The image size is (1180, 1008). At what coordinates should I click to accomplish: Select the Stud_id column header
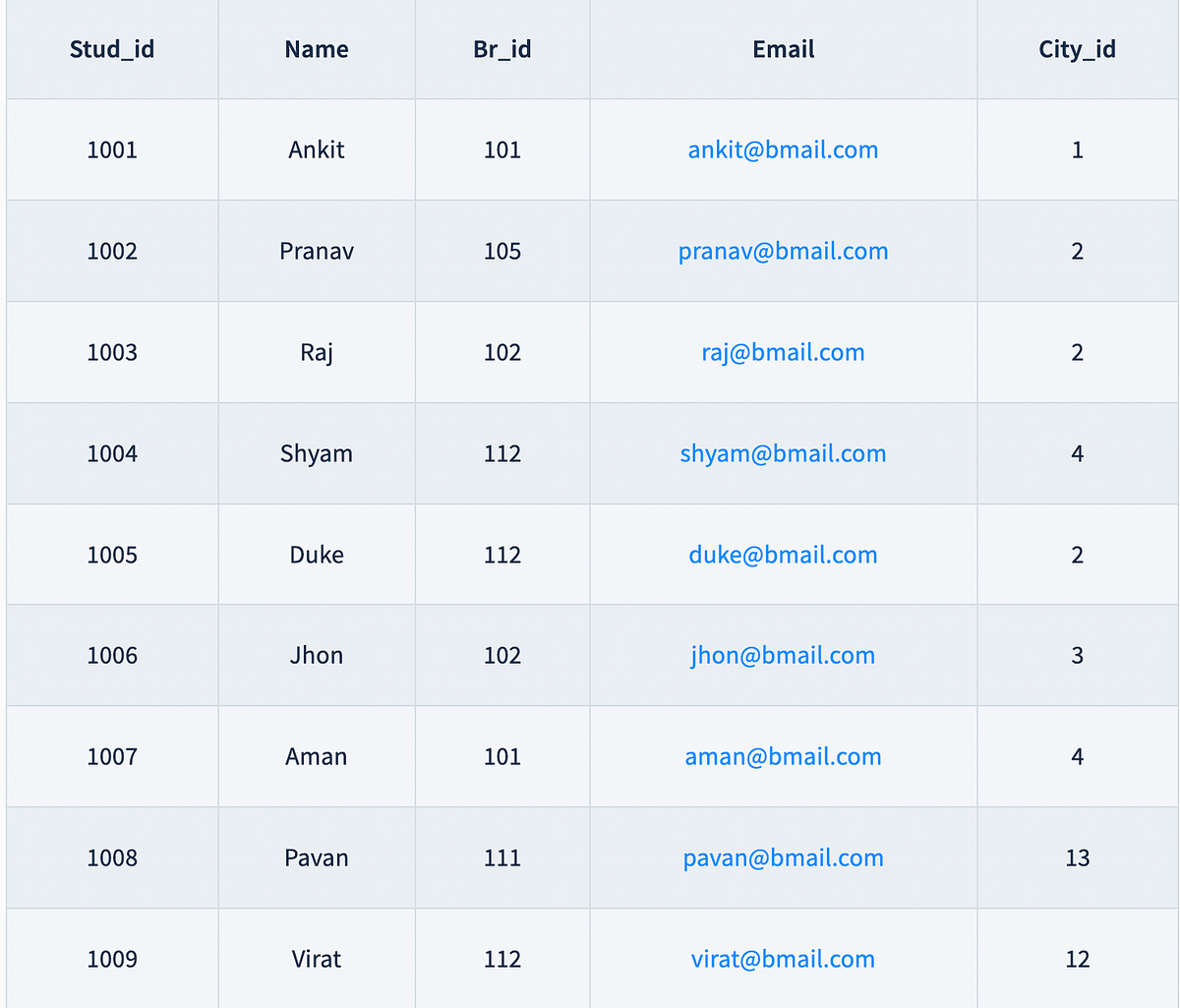(111, 49)
